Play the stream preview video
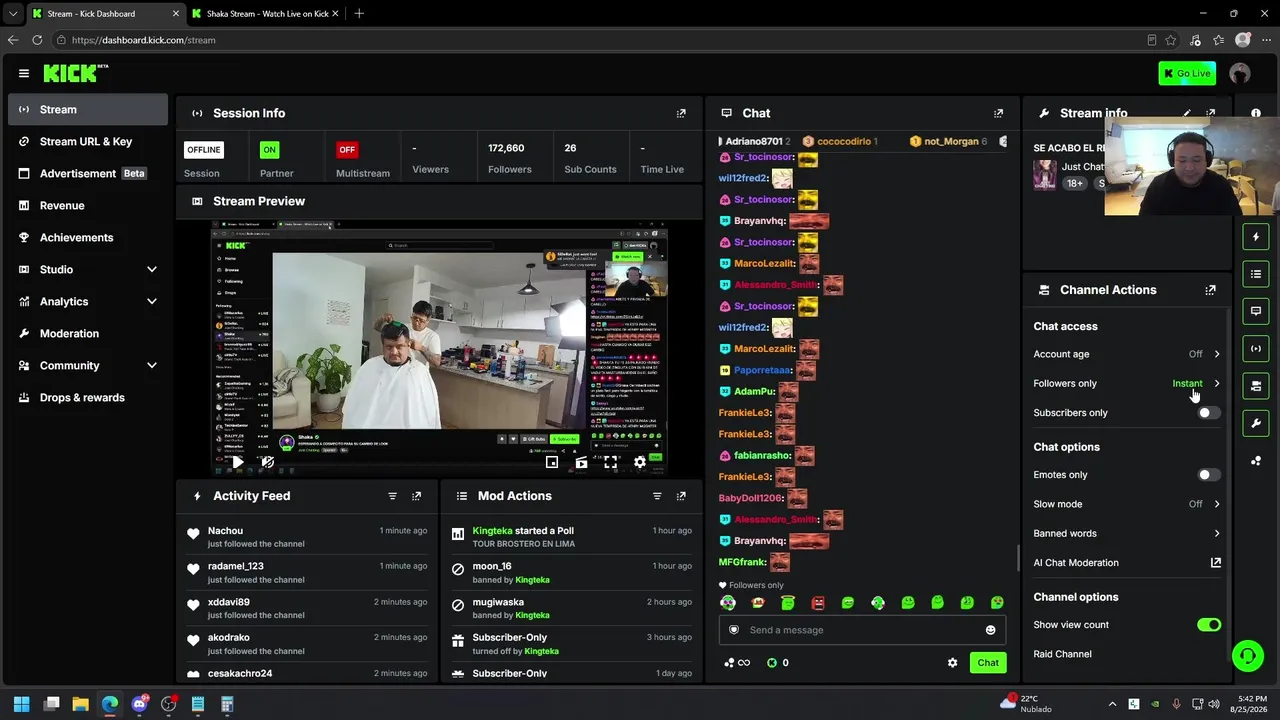Image resolution: width=1280 pixels, height=720 pixels. (237, 462)
